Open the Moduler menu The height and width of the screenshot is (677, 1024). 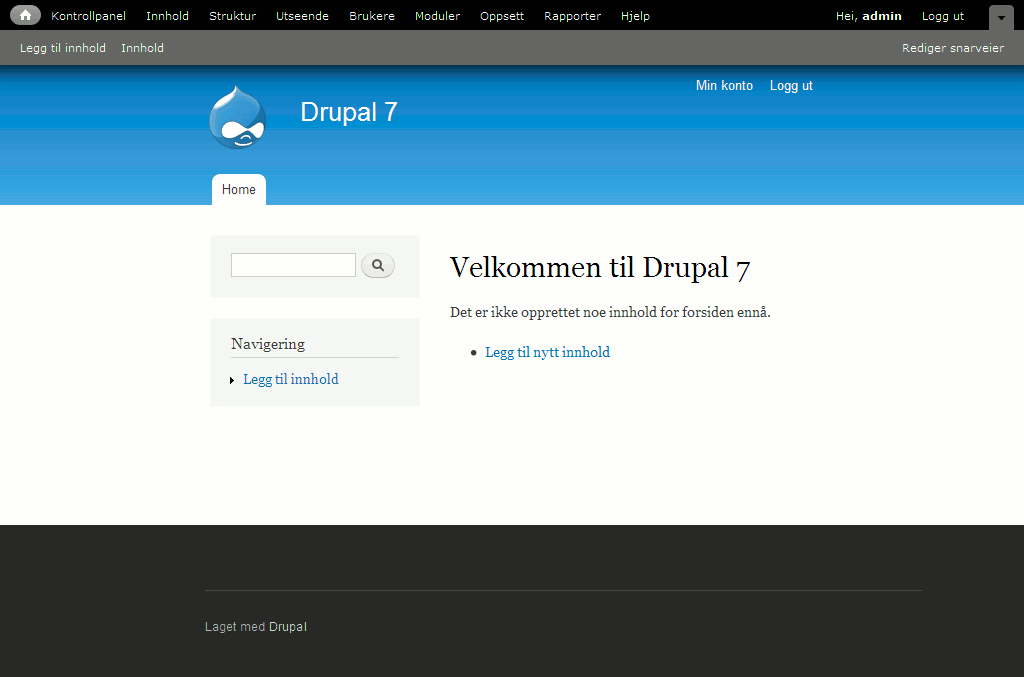pos(437,15)
